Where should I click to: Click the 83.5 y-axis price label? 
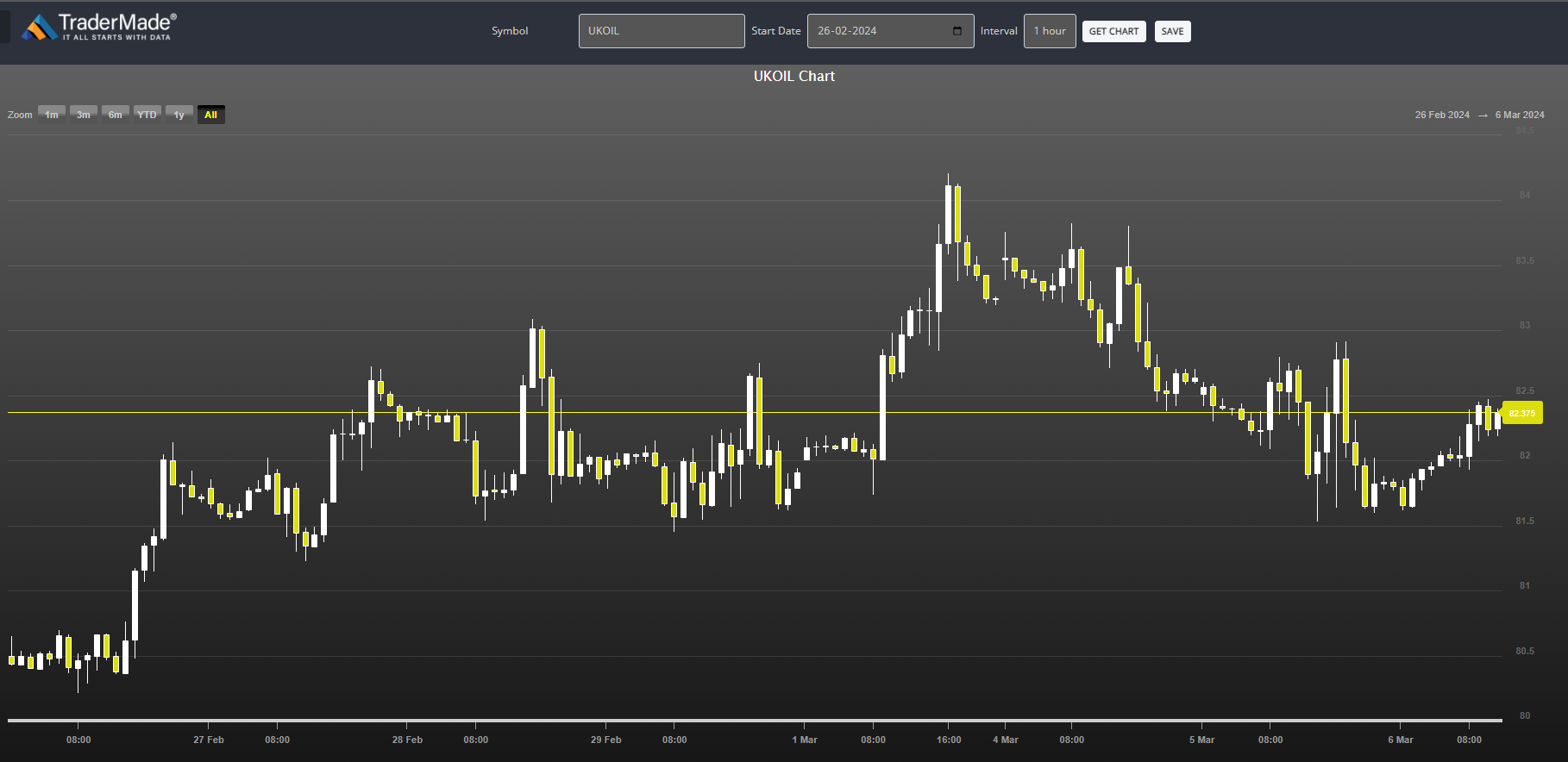[1525, 260]
